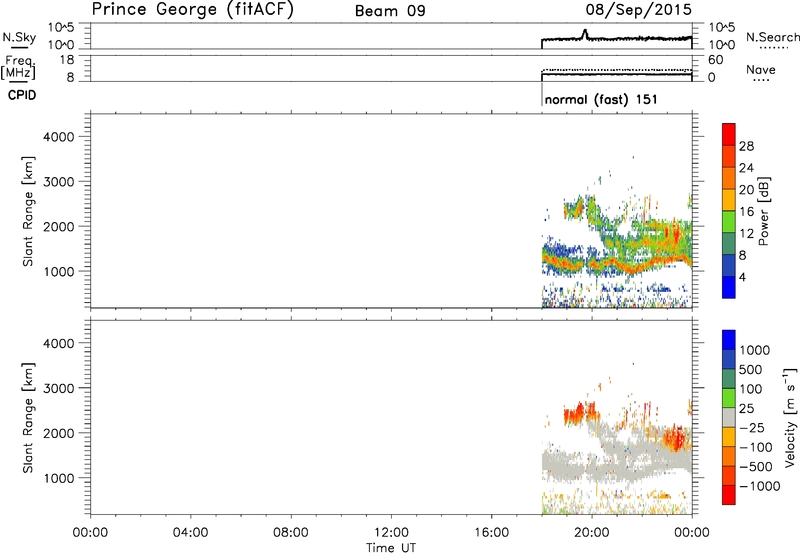
Task: Click the noise spike in the N.Sky trace
Action: point(585,34)
